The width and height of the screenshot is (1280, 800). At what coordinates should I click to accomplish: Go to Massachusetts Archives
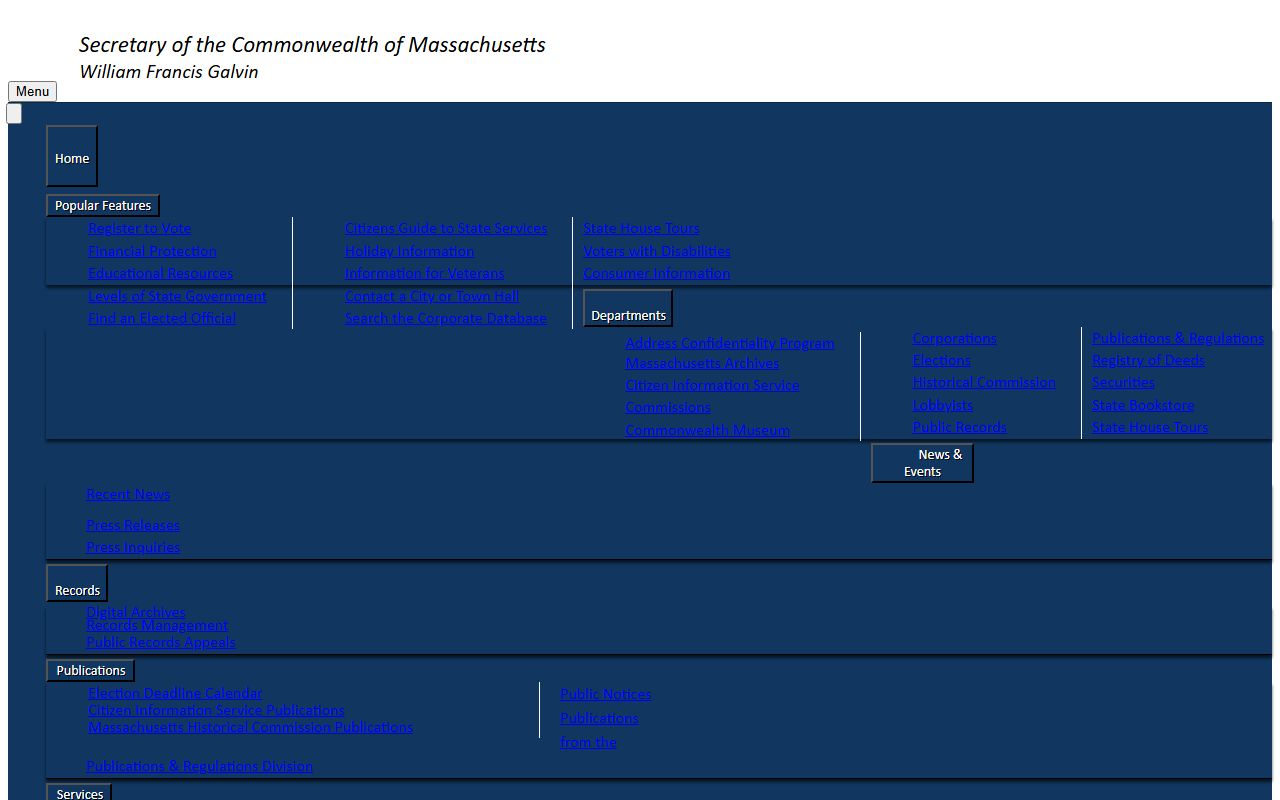[x=702, y=363]
